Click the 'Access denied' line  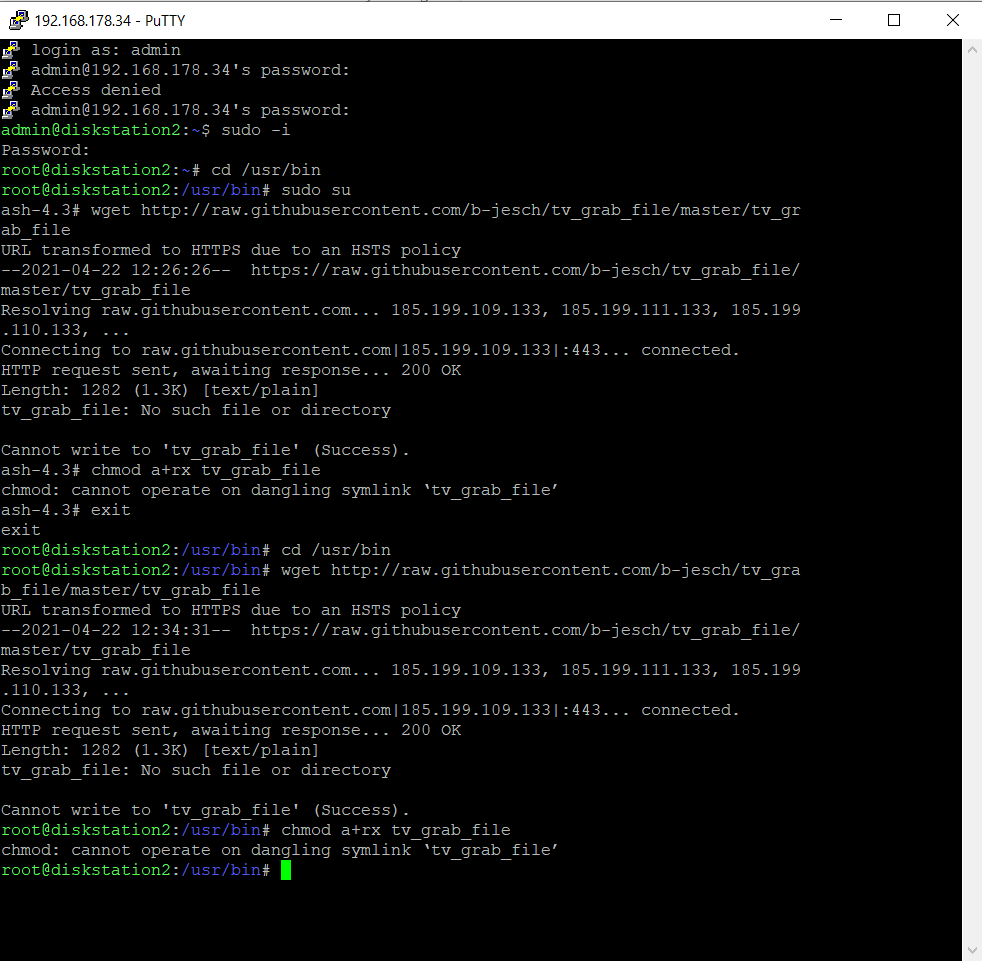click(96, 90)
